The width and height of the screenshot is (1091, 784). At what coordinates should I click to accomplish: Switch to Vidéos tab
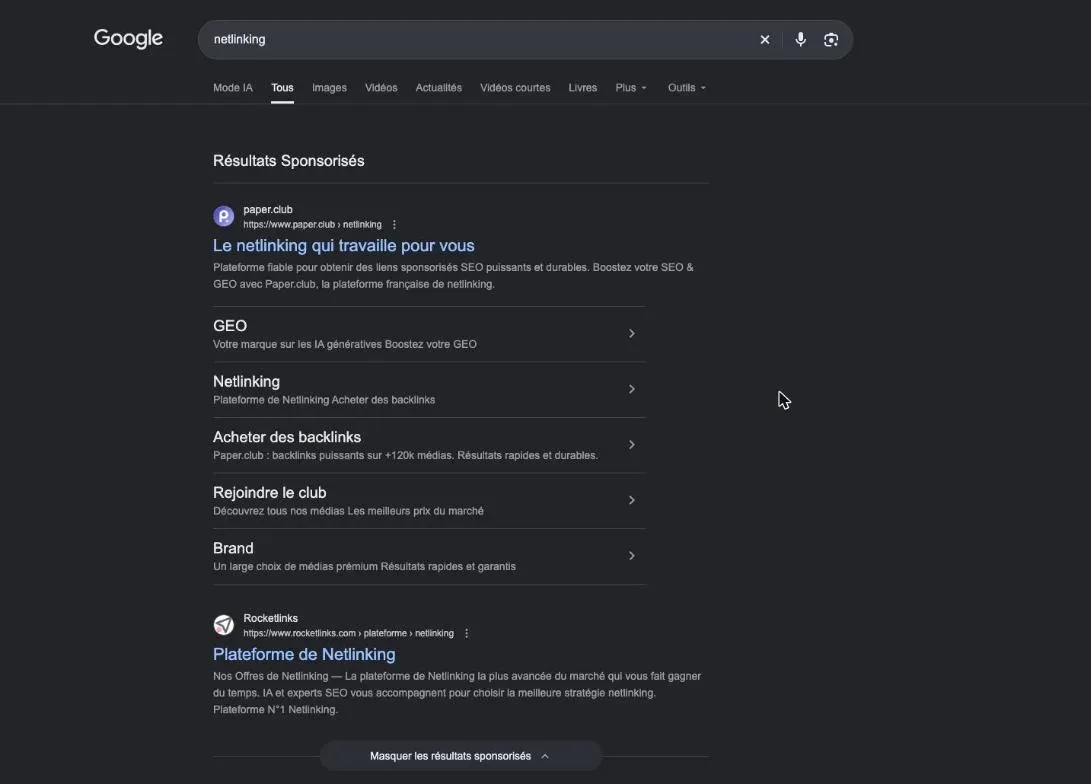381,88
